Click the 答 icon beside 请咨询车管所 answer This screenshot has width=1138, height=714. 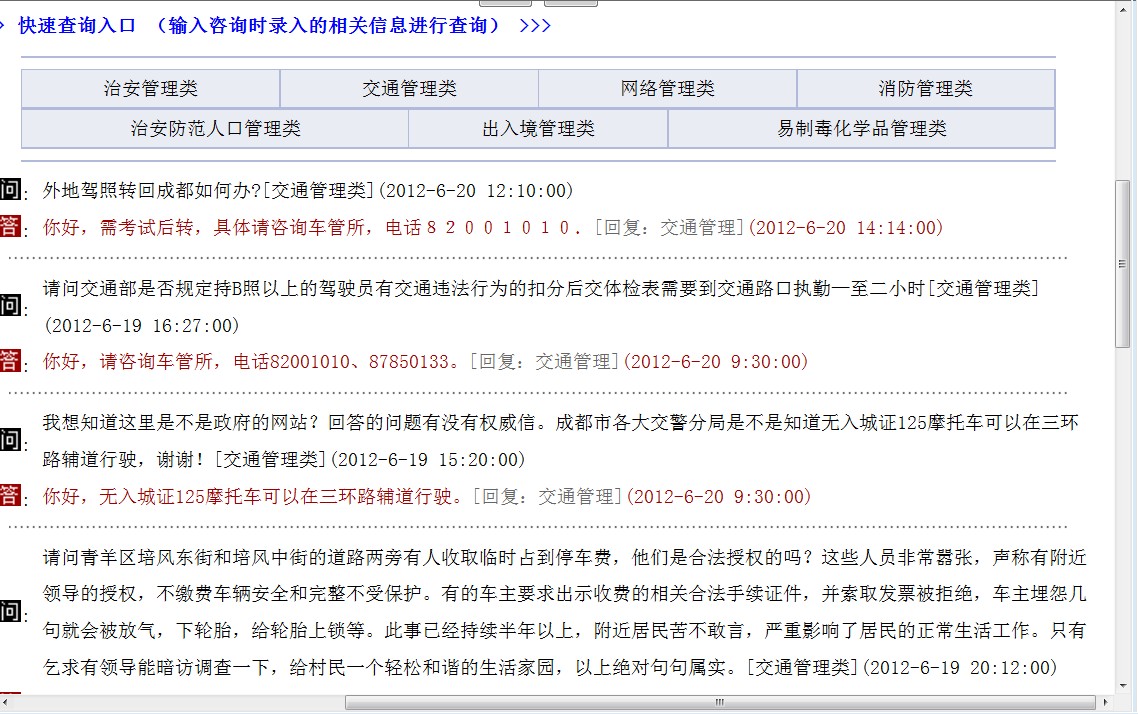[x=10, y=361]
